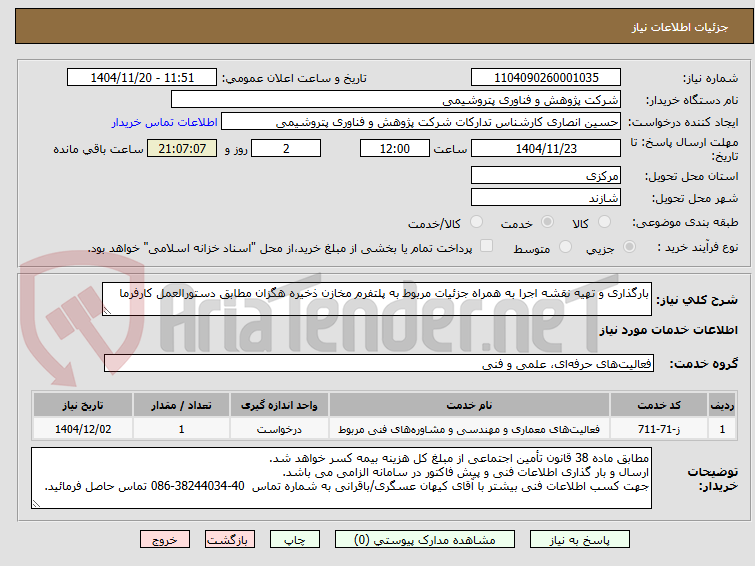Image resolution: width=755 pixels, height=566 pixels.
Task: Click the ایجاد کننده درخواست field
Action: (421, 122)
